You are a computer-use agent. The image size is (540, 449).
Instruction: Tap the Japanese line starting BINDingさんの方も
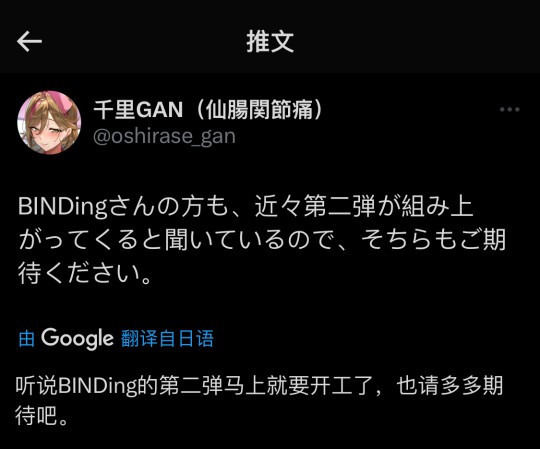coord(246,207)
